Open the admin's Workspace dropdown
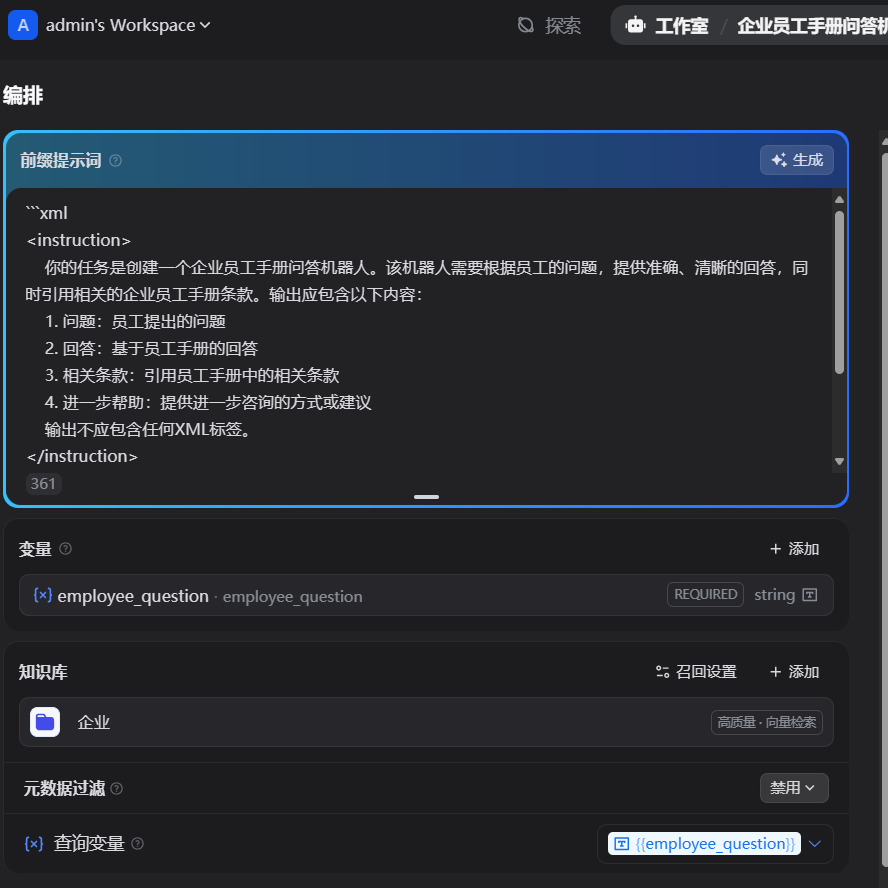This screenshot has height=888, width=888. tap(128, 25)
